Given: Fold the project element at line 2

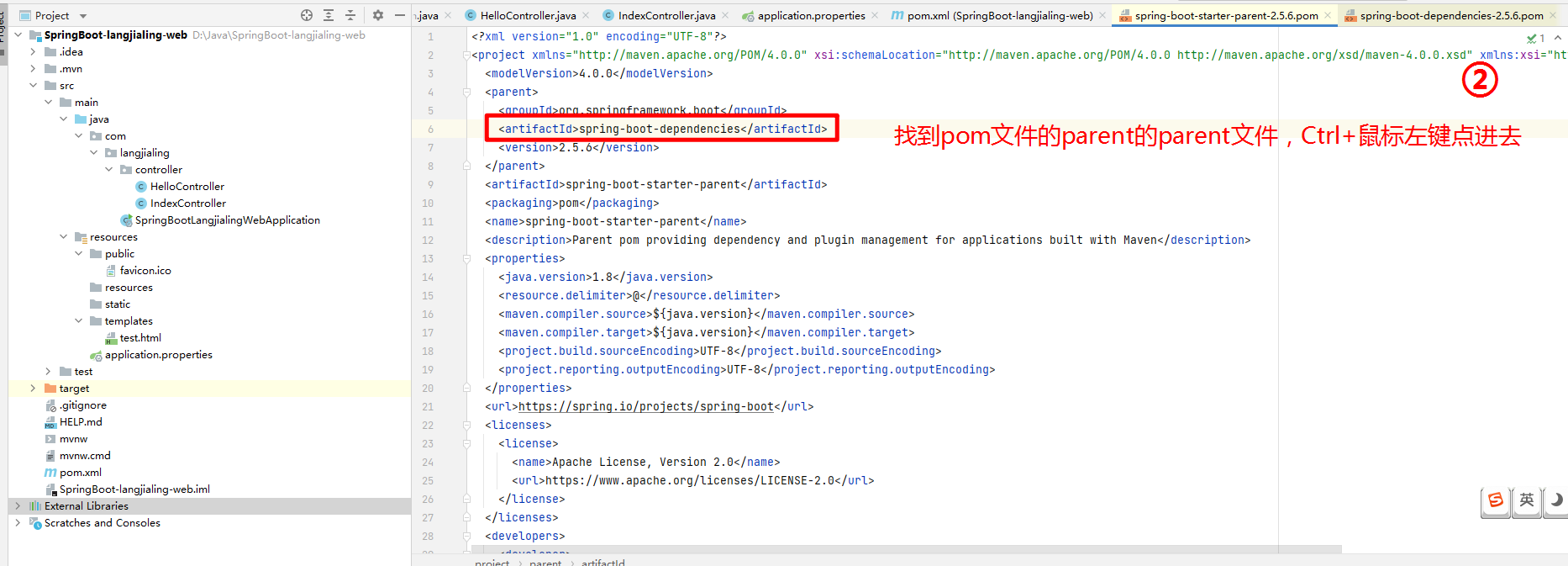Looking at the screenshot, I should tap(466, 56).
